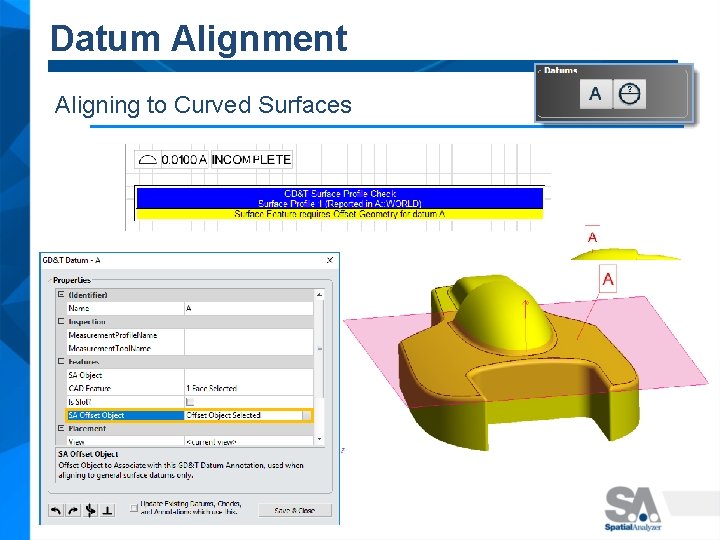Click the CAD Feature row label
The width and height of the screenshot is (720, 540).
point(90,388)
